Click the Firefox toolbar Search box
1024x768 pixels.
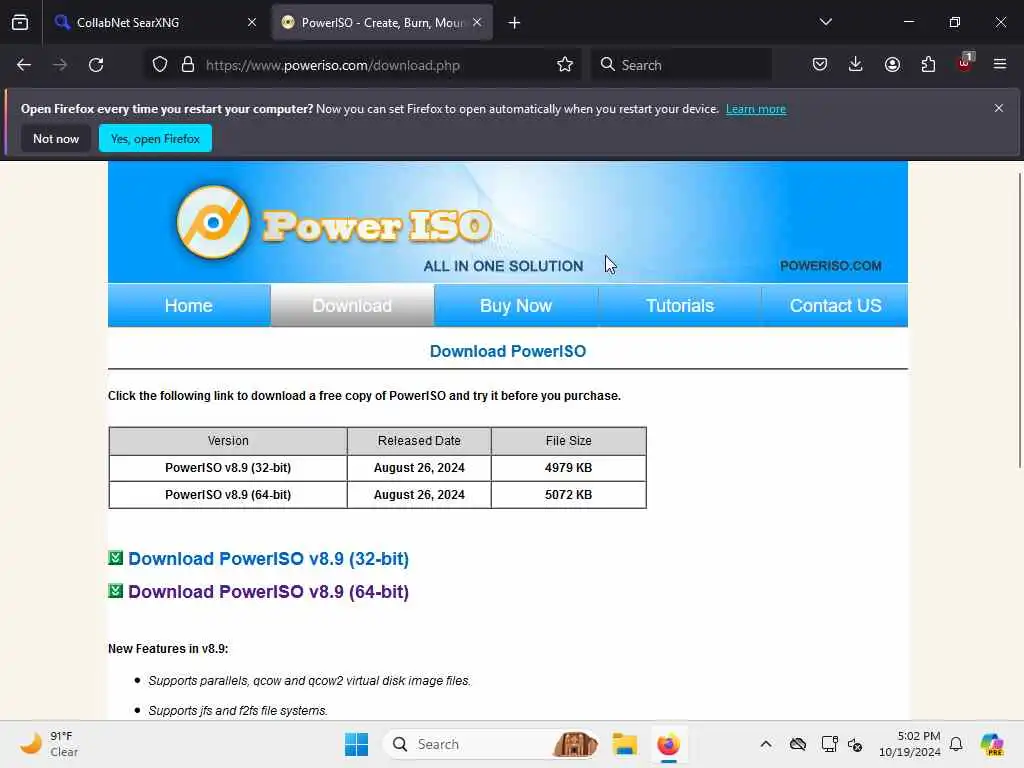pos(681,65)
